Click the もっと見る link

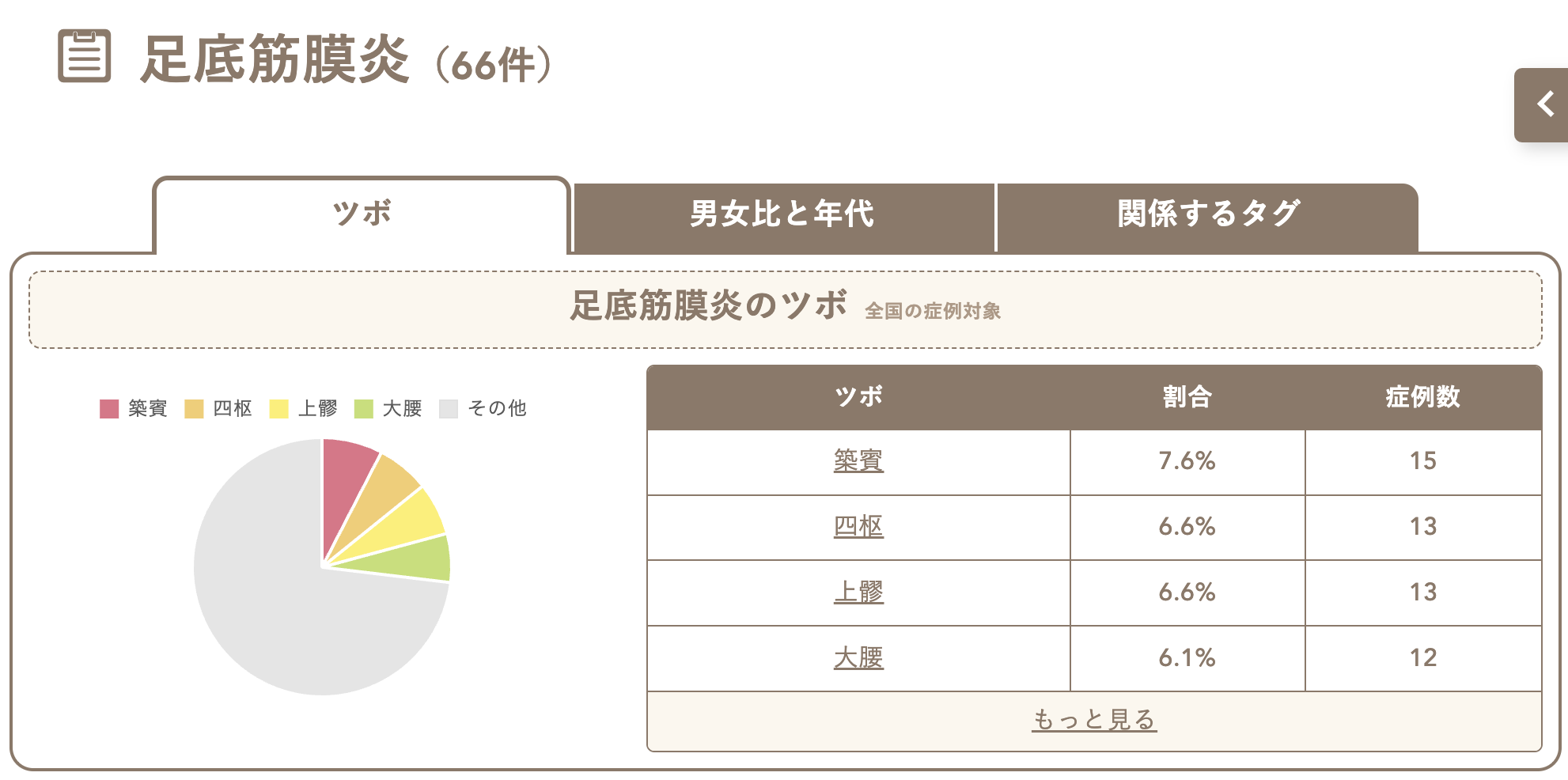point(1094,720)
